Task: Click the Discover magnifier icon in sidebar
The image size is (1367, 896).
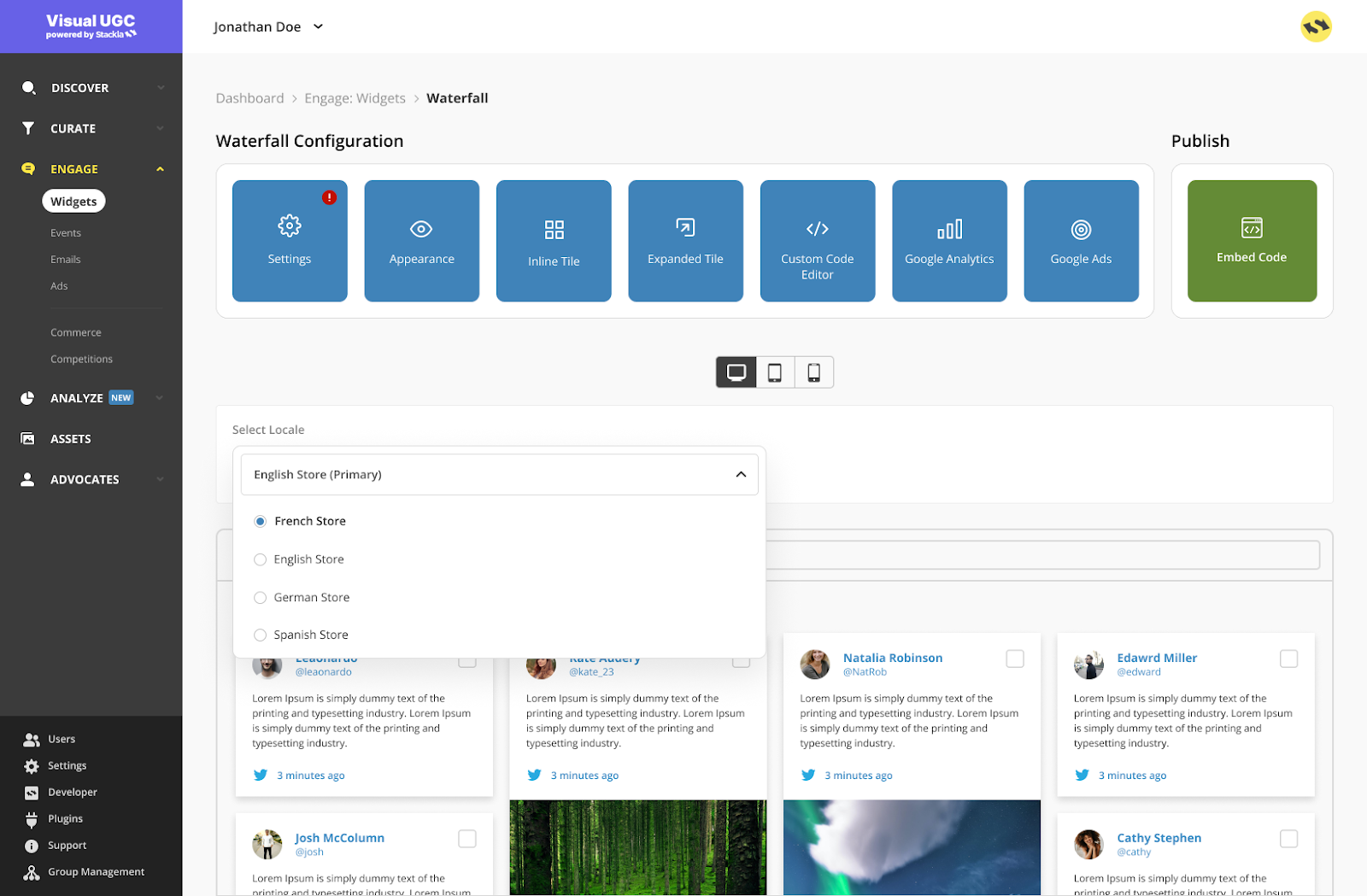Action: (x=29, y=88)
